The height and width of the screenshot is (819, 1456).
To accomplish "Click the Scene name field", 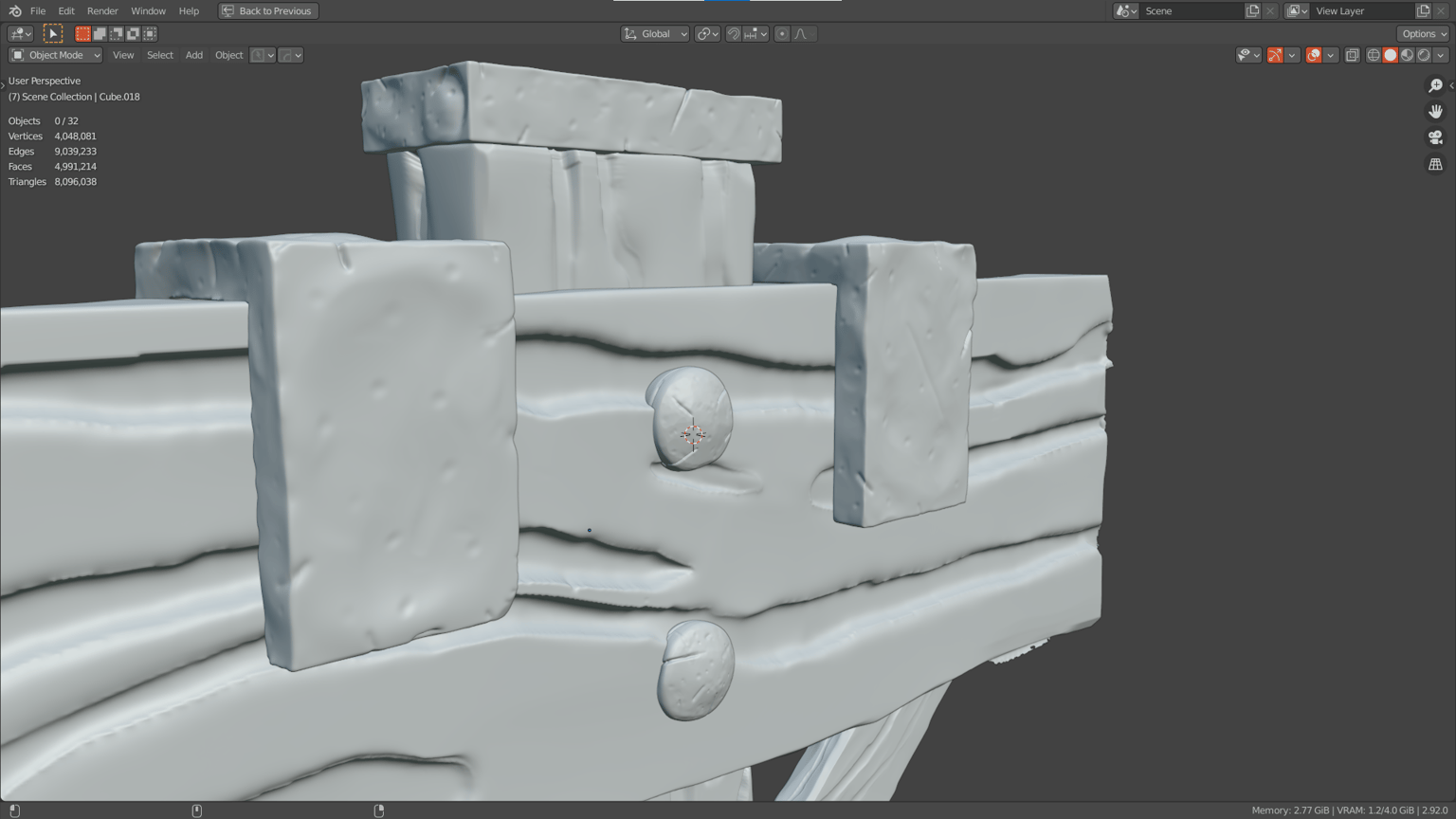I will [1192, 10].
